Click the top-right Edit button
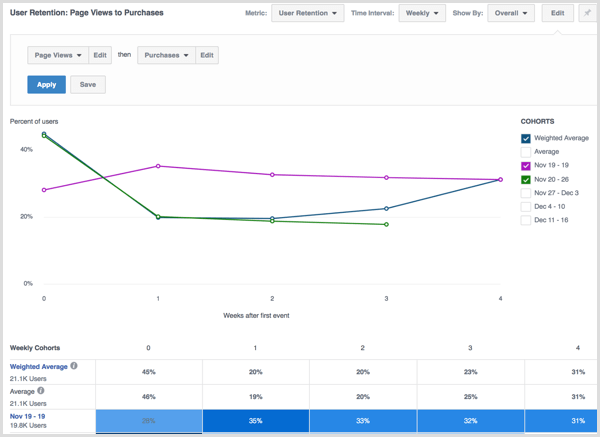 pyautogui.click(x=558, y=13)
